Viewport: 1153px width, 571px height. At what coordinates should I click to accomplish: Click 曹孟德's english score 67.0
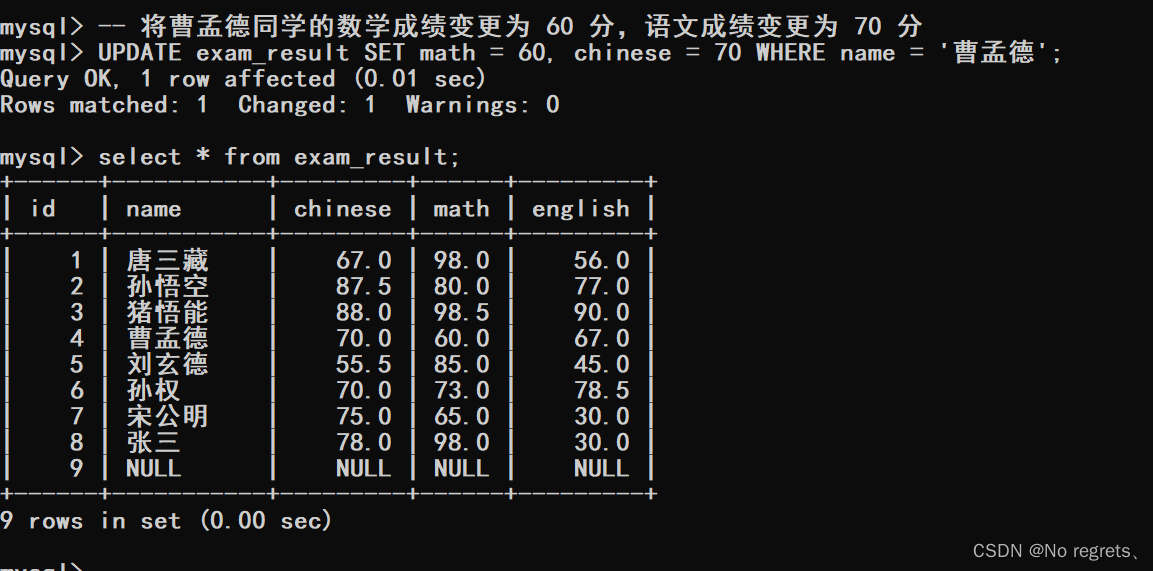click(602, 338)
